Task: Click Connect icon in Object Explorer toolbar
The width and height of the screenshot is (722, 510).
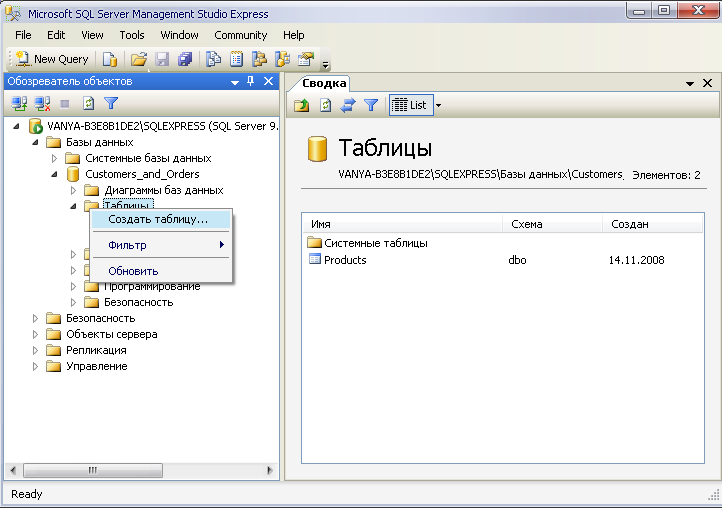Action: pyautogui.click(x=19, y=104)
